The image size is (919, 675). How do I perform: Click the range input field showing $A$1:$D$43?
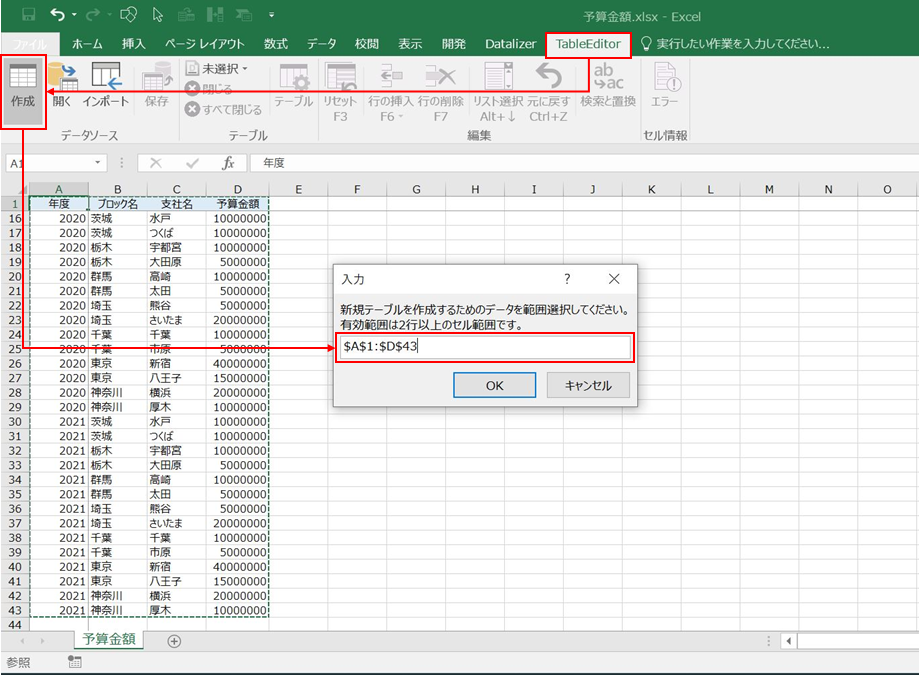[x=484, y=347]
